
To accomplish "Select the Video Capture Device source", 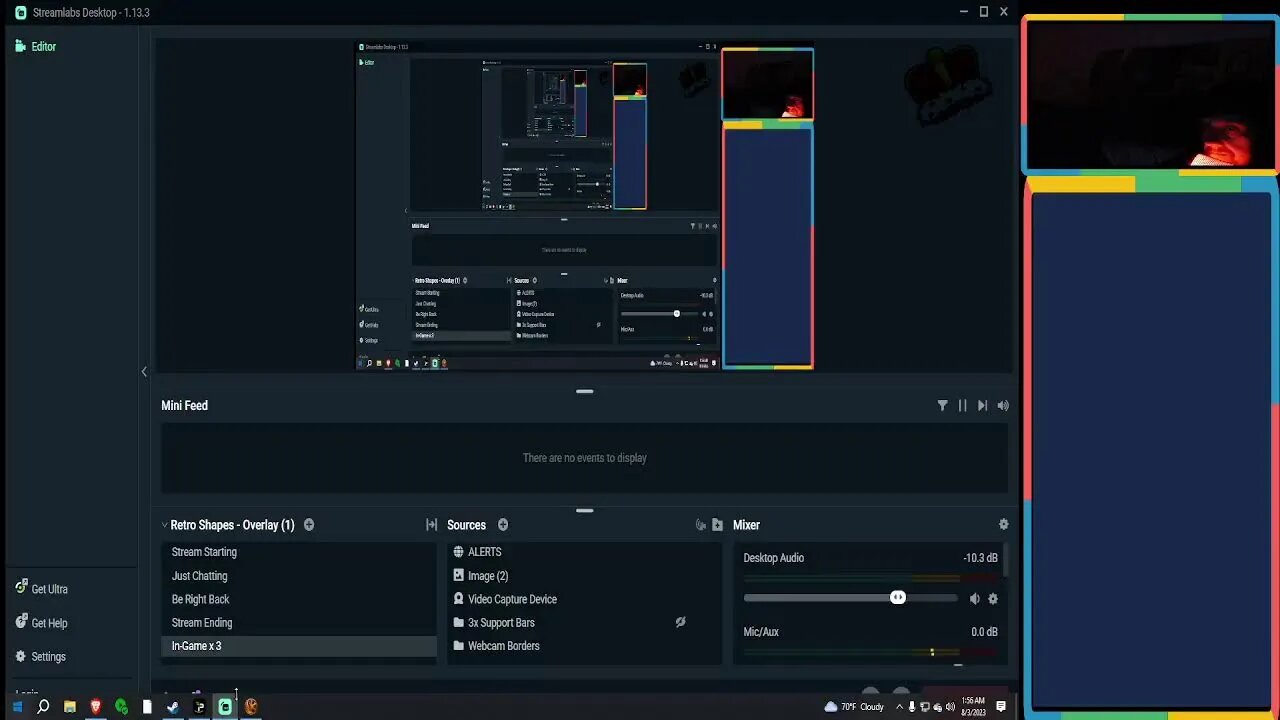I will tap(584, 599).
